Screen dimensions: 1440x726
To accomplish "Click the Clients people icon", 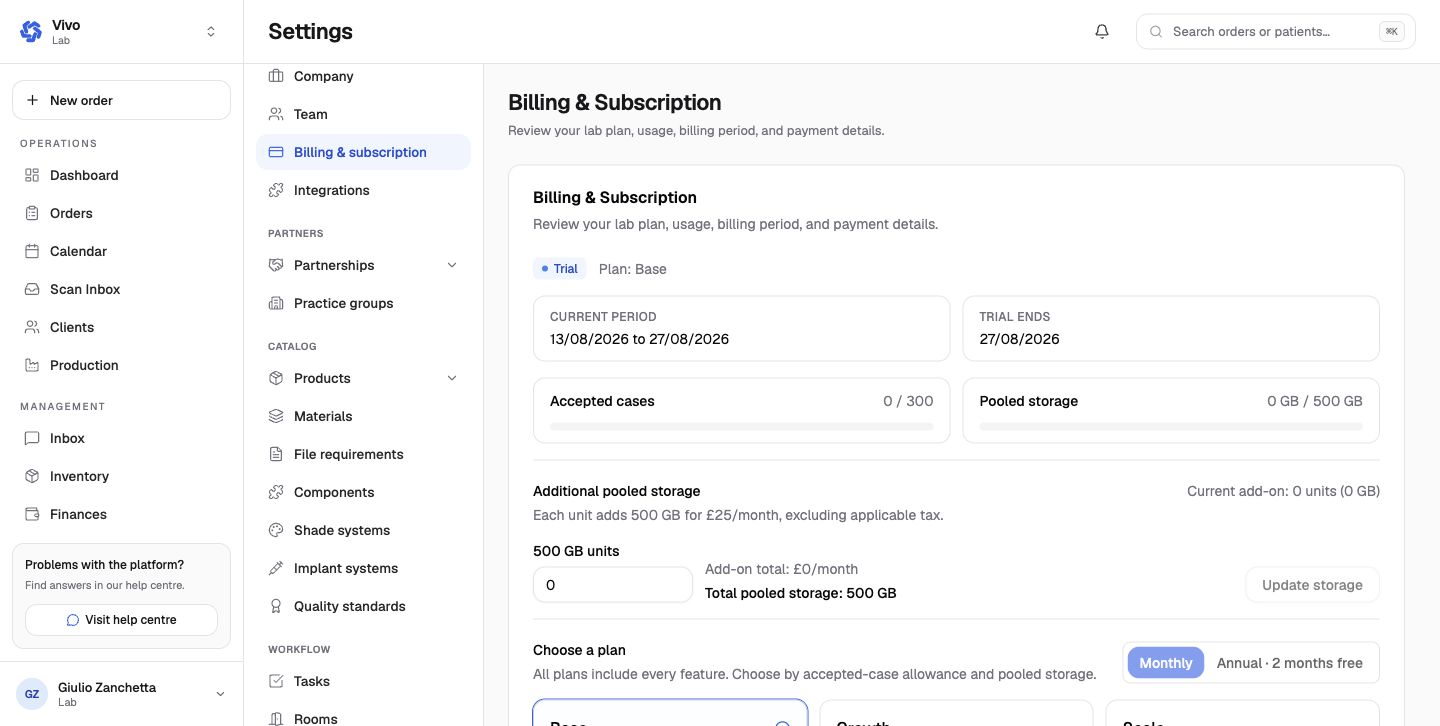I will (x=32, y=327).
